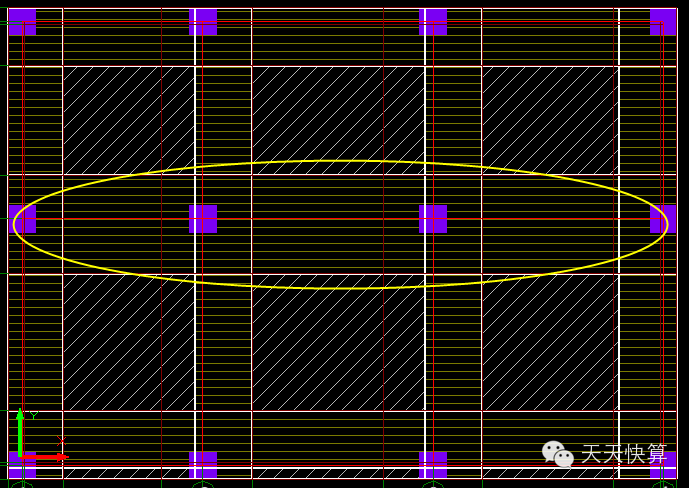
Task: Select rightmost purple column on middle red axis
Action: pos(663,219)
